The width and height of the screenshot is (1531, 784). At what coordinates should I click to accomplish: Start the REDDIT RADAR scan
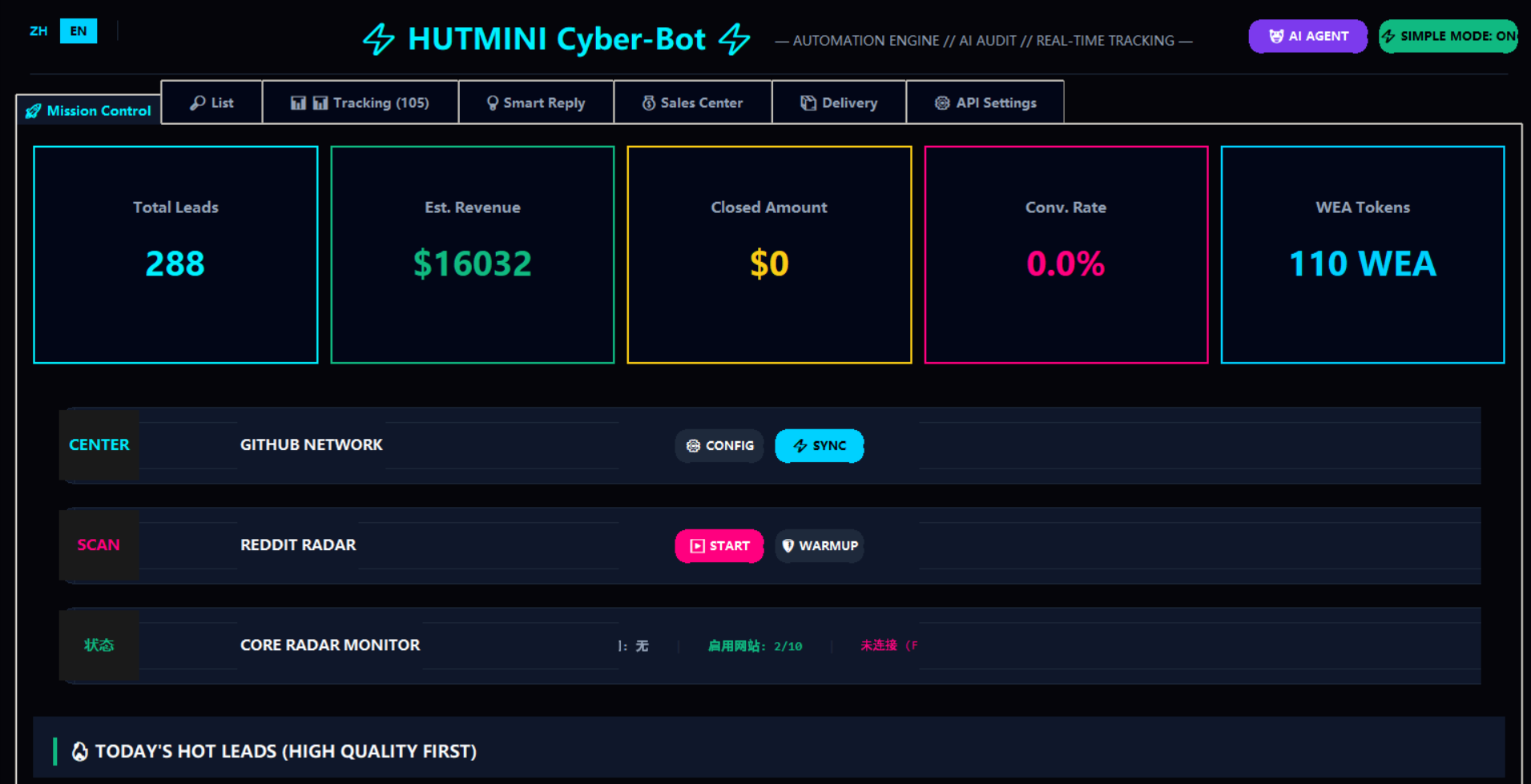pyautogui.click(x=719, y=546)
